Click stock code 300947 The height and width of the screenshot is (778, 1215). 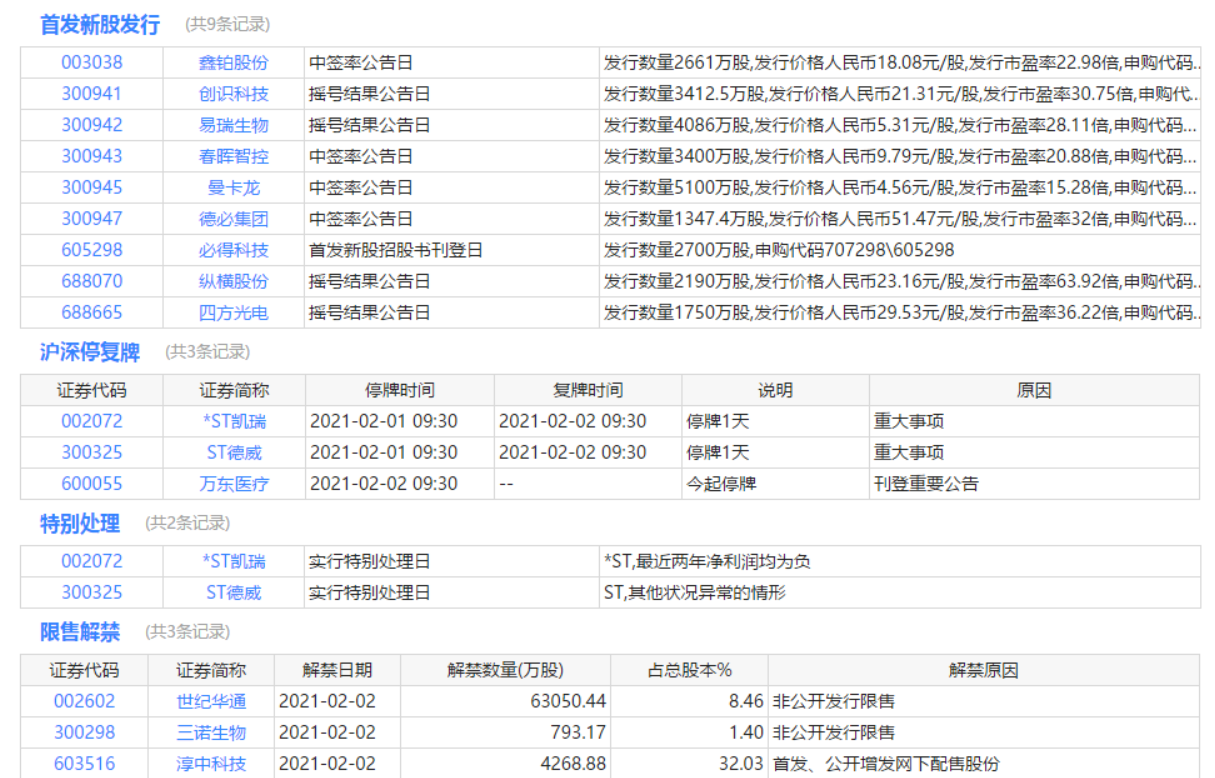point(92,218)
